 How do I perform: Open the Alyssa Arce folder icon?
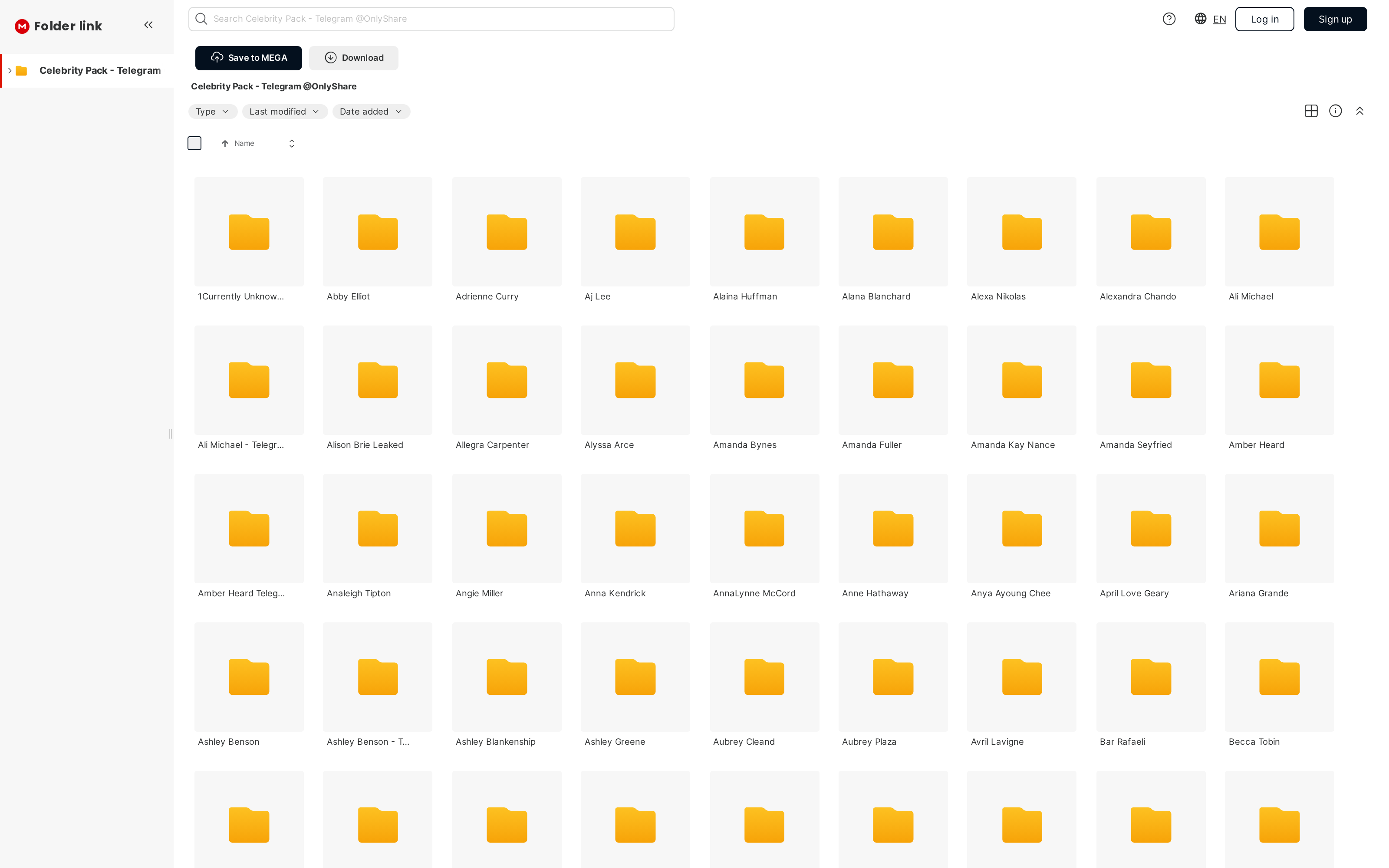[x=635, y=380]
